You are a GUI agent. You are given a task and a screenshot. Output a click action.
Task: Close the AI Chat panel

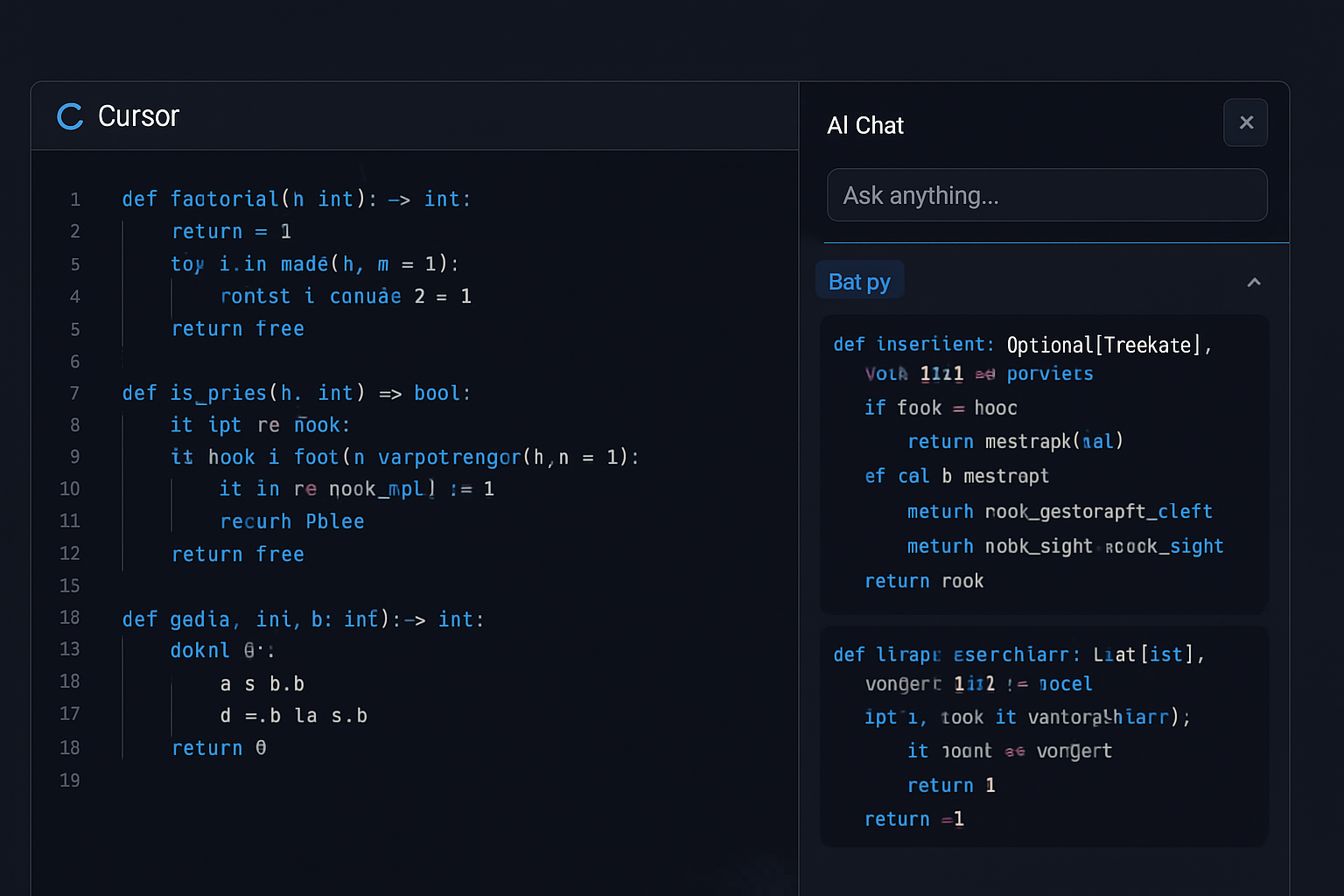coord(1245,122)
